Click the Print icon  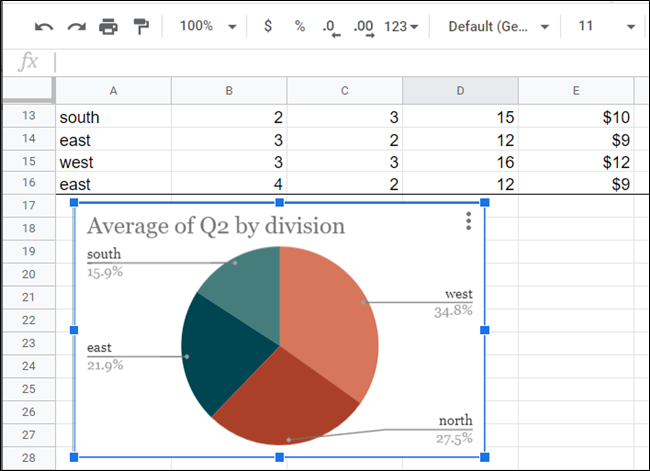(108, 27)
